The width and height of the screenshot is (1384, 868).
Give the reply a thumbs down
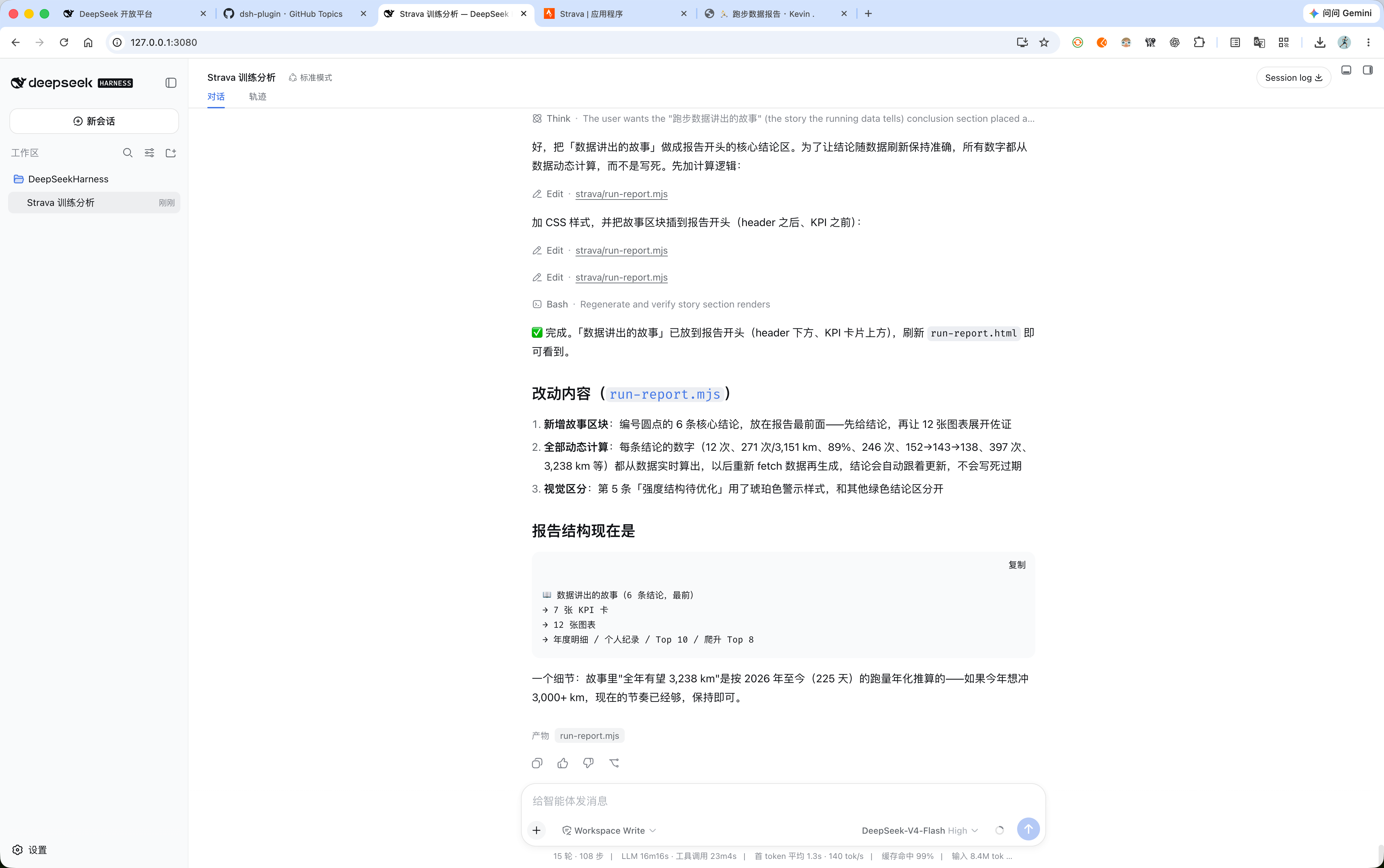[588, 763]
